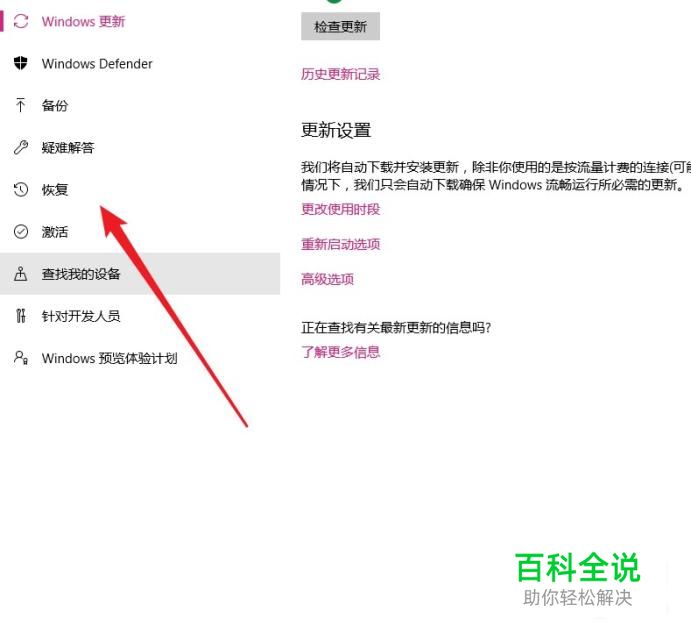The height and width of the screenshot is (642, 691).
Task: Select 备份 in the sidebar
Action: coord(140,105)
